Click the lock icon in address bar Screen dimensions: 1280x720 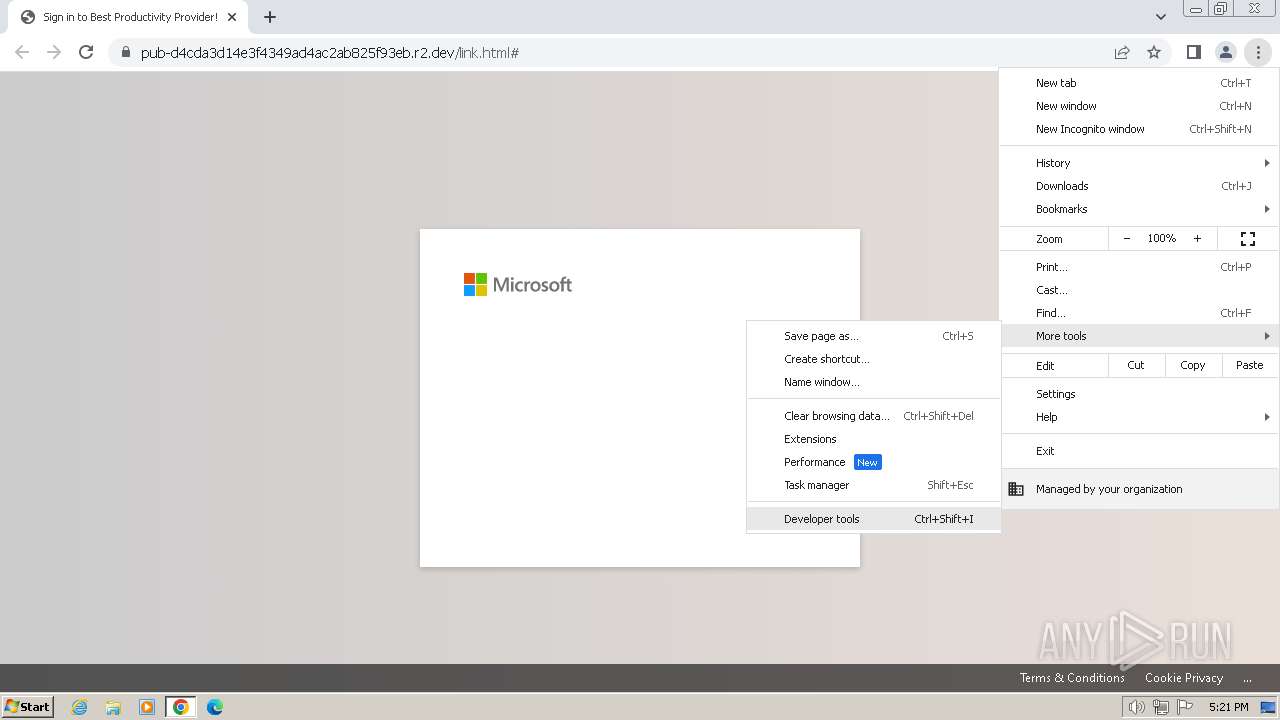[x=125, y=52]
